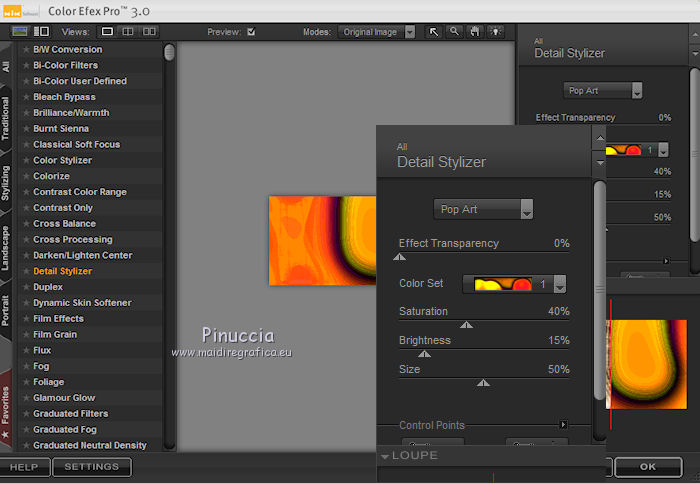Select the pan hand tool
The height and width of the screenshot is (484, 700).
click(x=475, y=32)
